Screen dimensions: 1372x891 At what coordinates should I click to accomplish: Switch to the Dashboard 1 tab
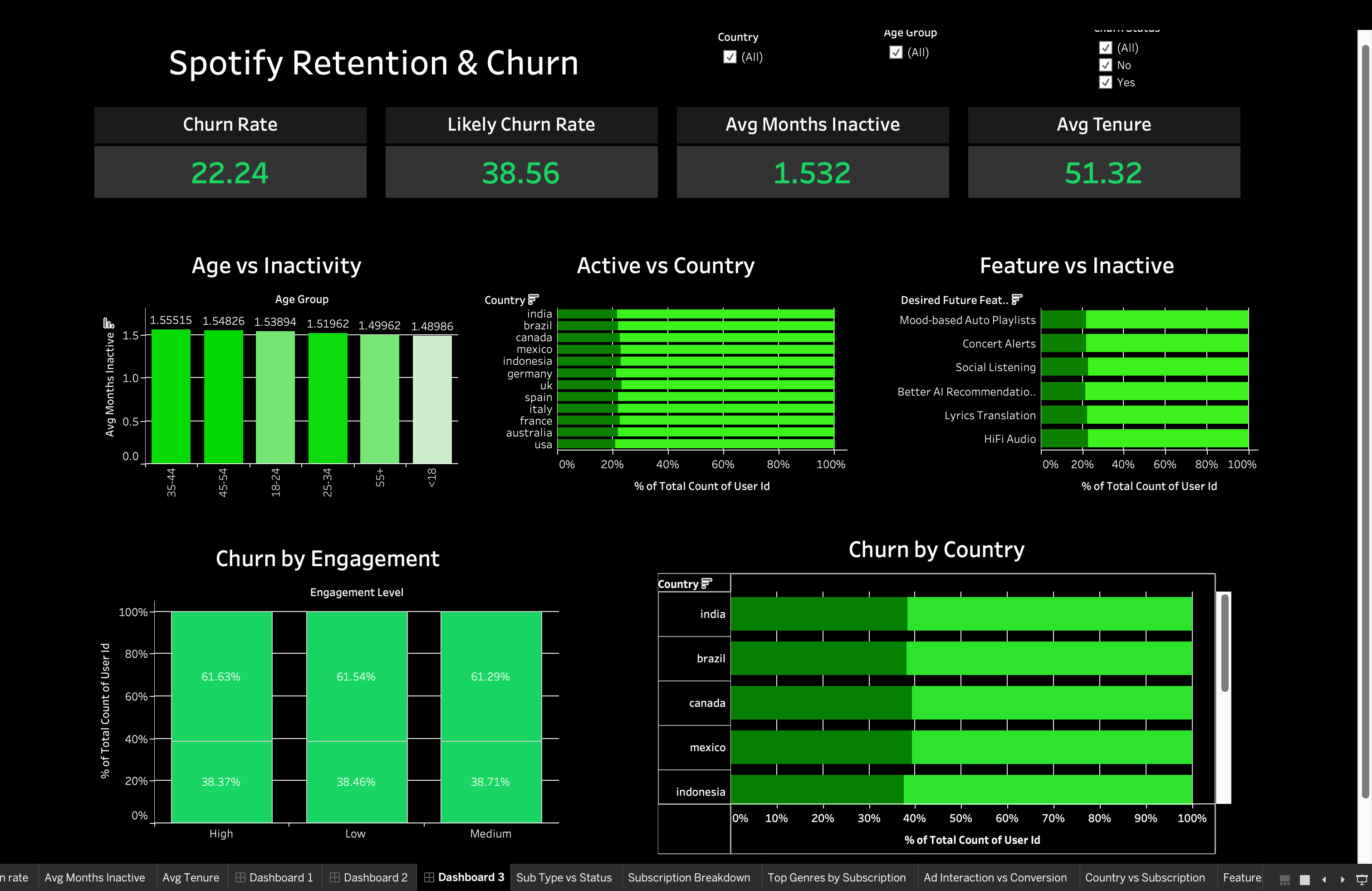pyautogui.click(x=274, y=877)
